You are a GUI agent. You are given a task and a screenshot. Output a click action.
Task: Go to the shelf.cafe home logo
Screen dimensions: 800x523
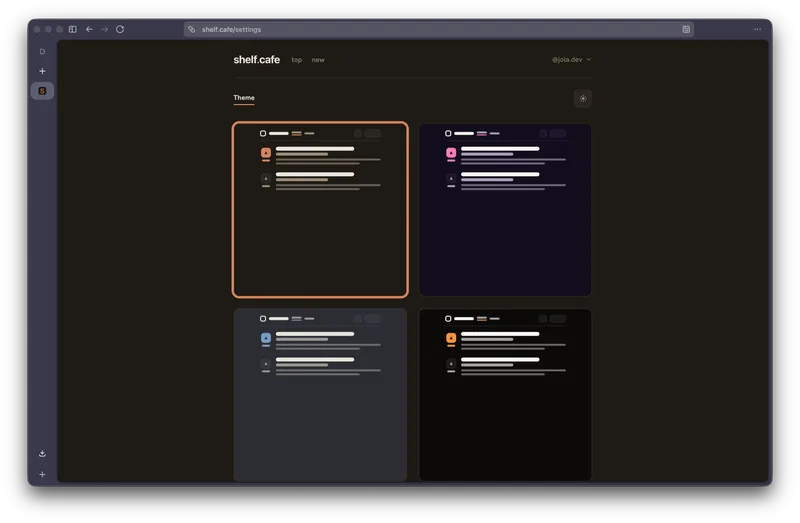point(257,60)
